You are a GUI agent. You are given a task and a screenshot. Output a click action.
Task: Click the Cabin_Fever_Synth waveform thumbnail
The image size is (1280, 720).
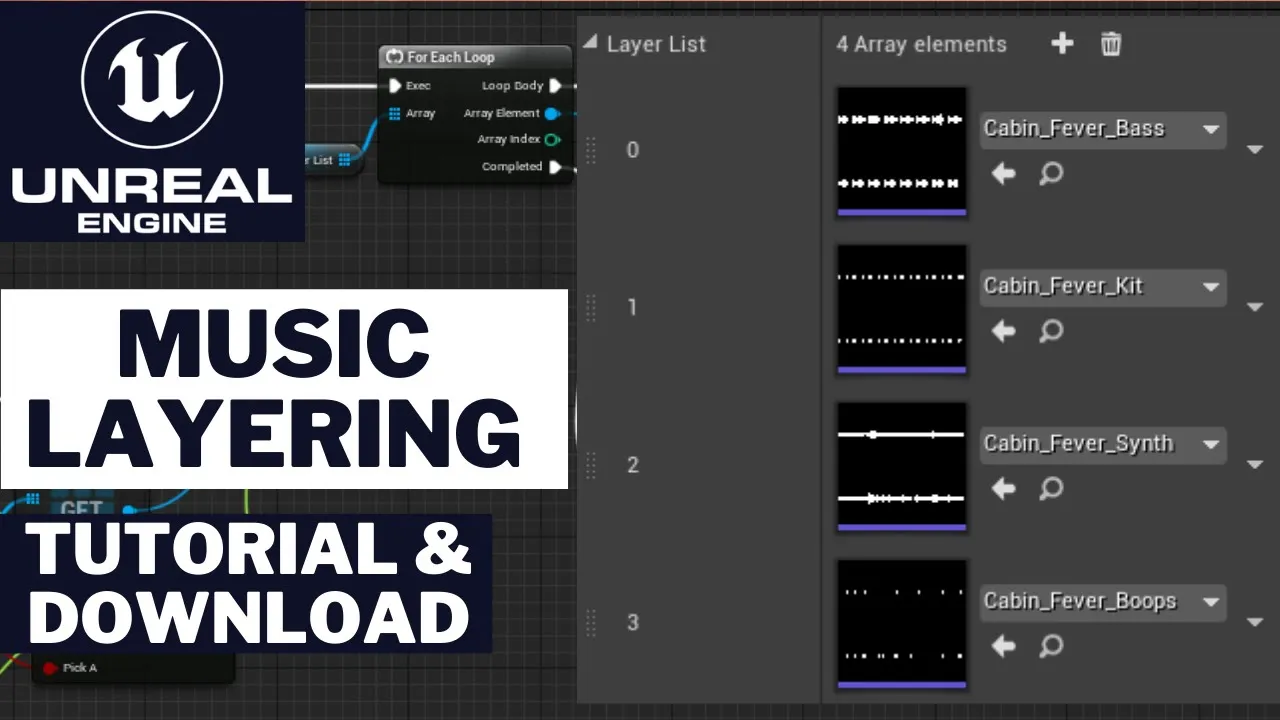(902, 466)
